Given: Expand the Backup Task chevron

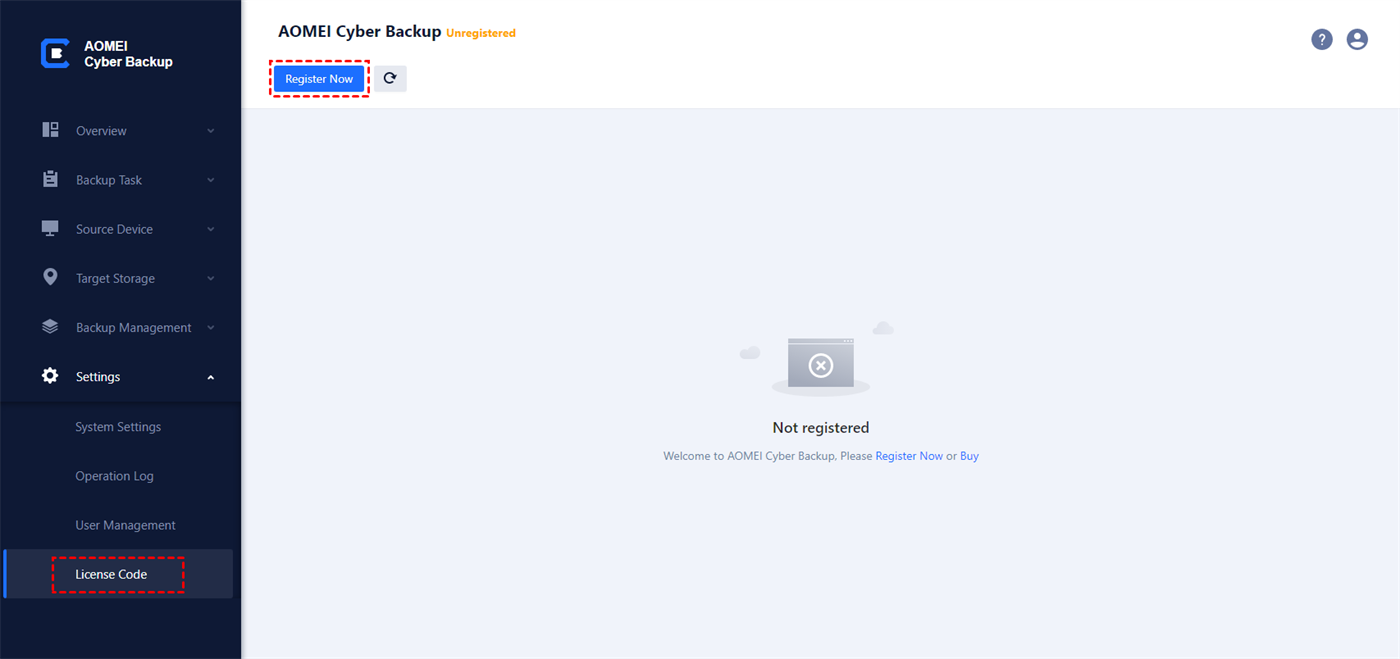Looking at the screenshot, I should [211, 180].
